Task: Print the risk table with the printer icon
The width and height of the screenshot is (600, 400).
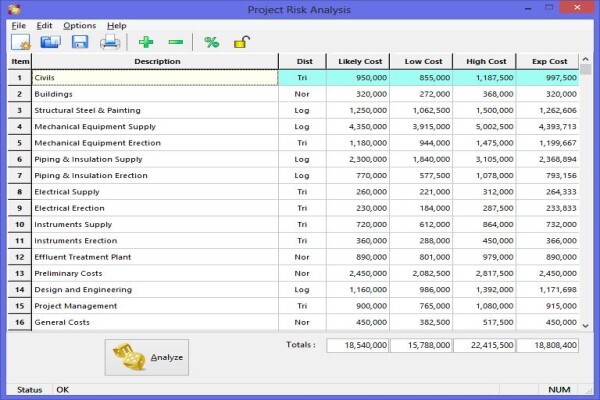Action: pyautogui.click(x=110, y=42)
